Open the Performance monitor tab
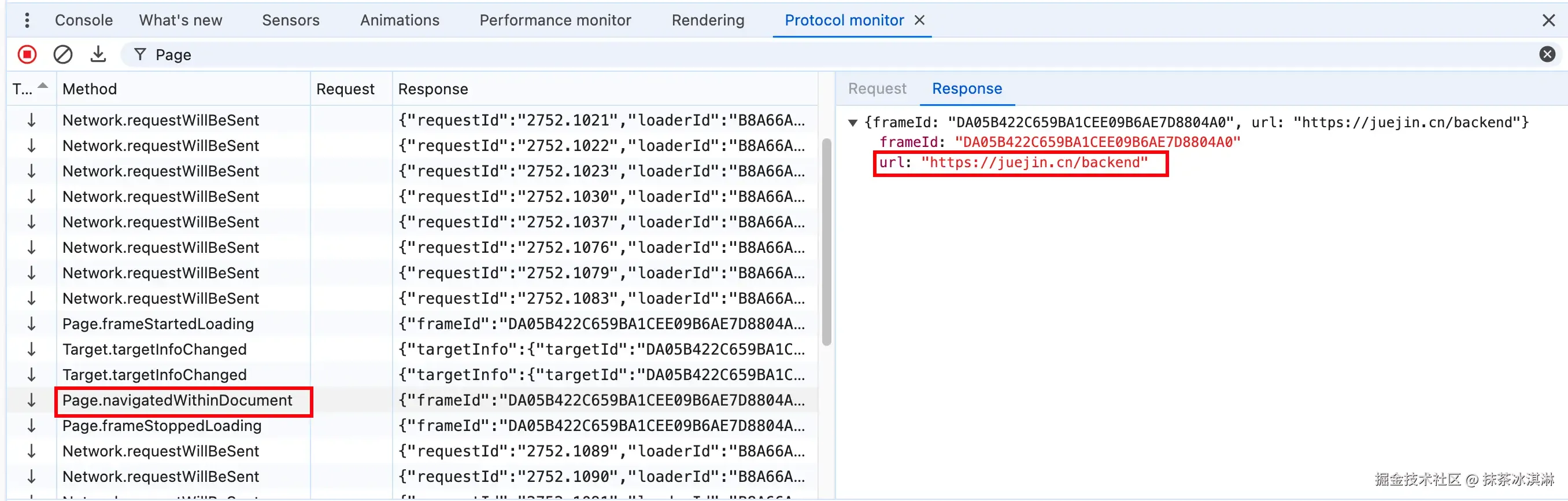Image resolution: width=1568 pixels, height=501 pixels. click(555, 20)
